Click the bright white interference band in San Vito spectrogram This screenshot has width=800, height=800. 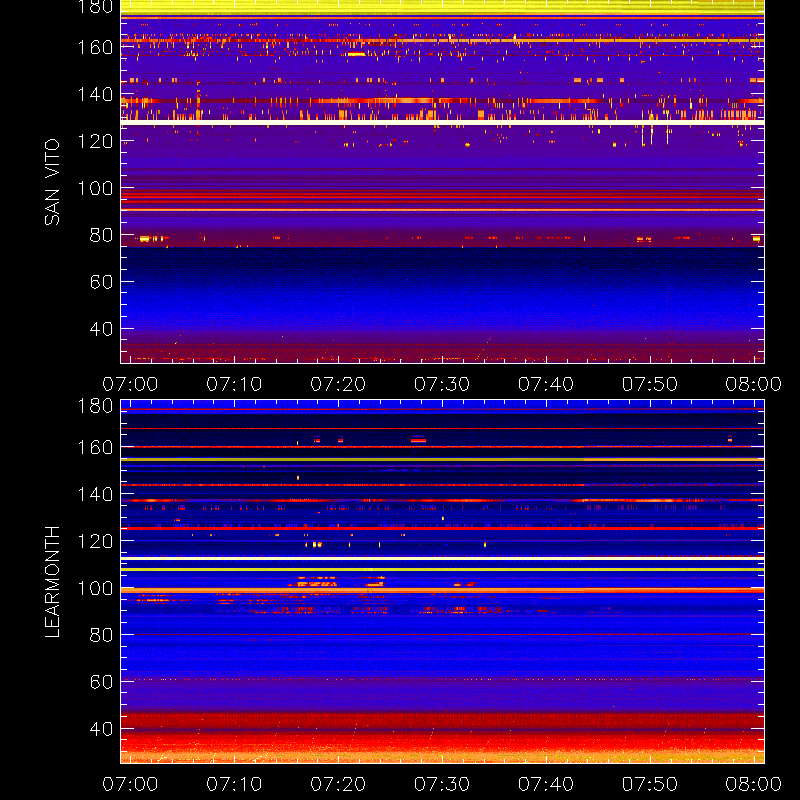click(442, 122)
